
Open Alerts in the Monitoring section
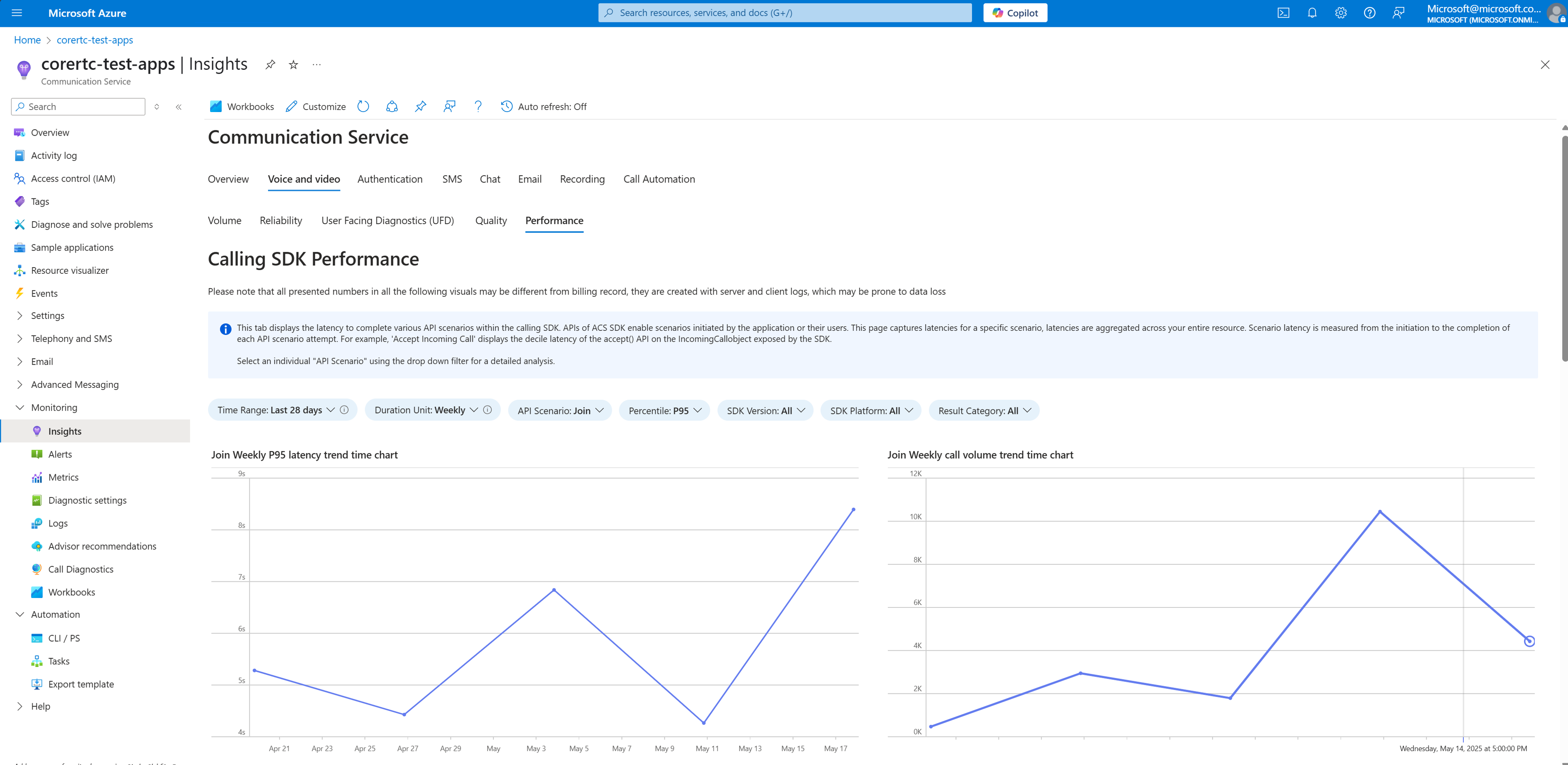60,454
